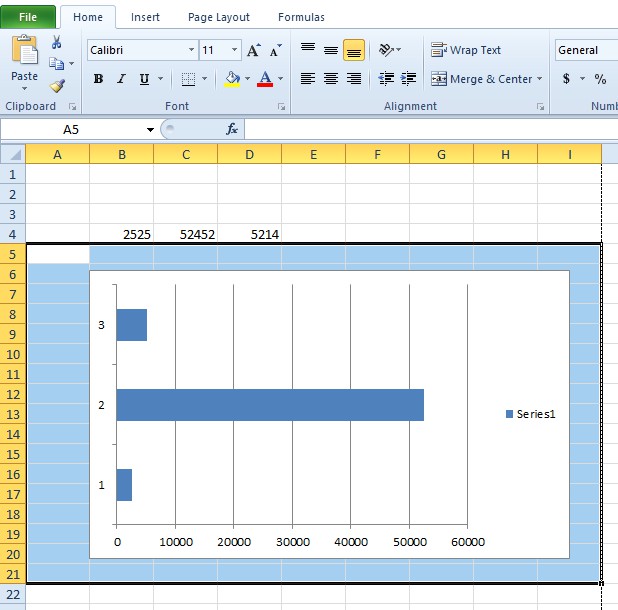Click the Cut scissors icon
The width and height of the screenshot is (618, 610).
tap(57, 42)
